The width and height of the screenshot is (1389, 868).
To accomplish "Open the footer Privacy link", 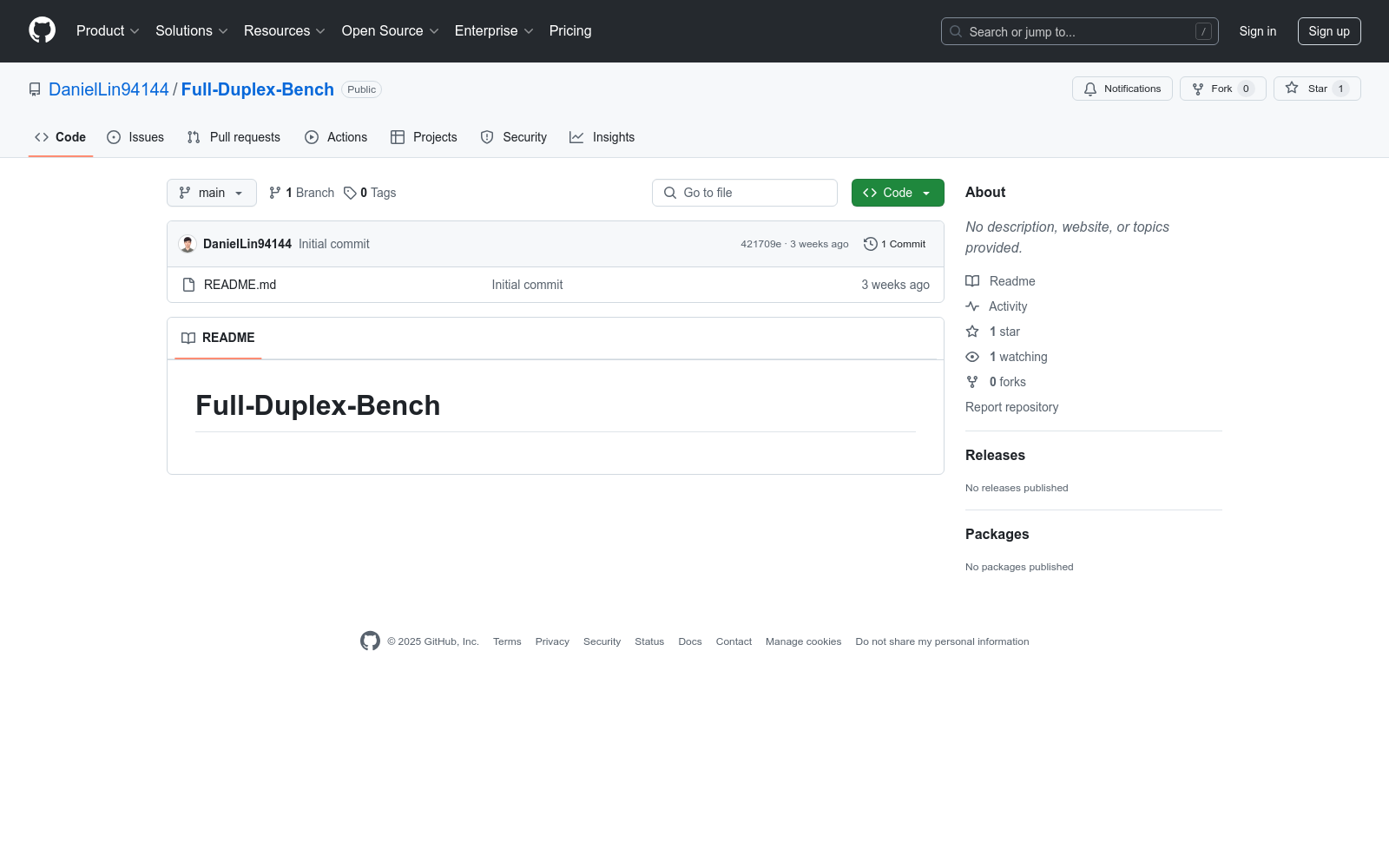I will pos(552,641).
